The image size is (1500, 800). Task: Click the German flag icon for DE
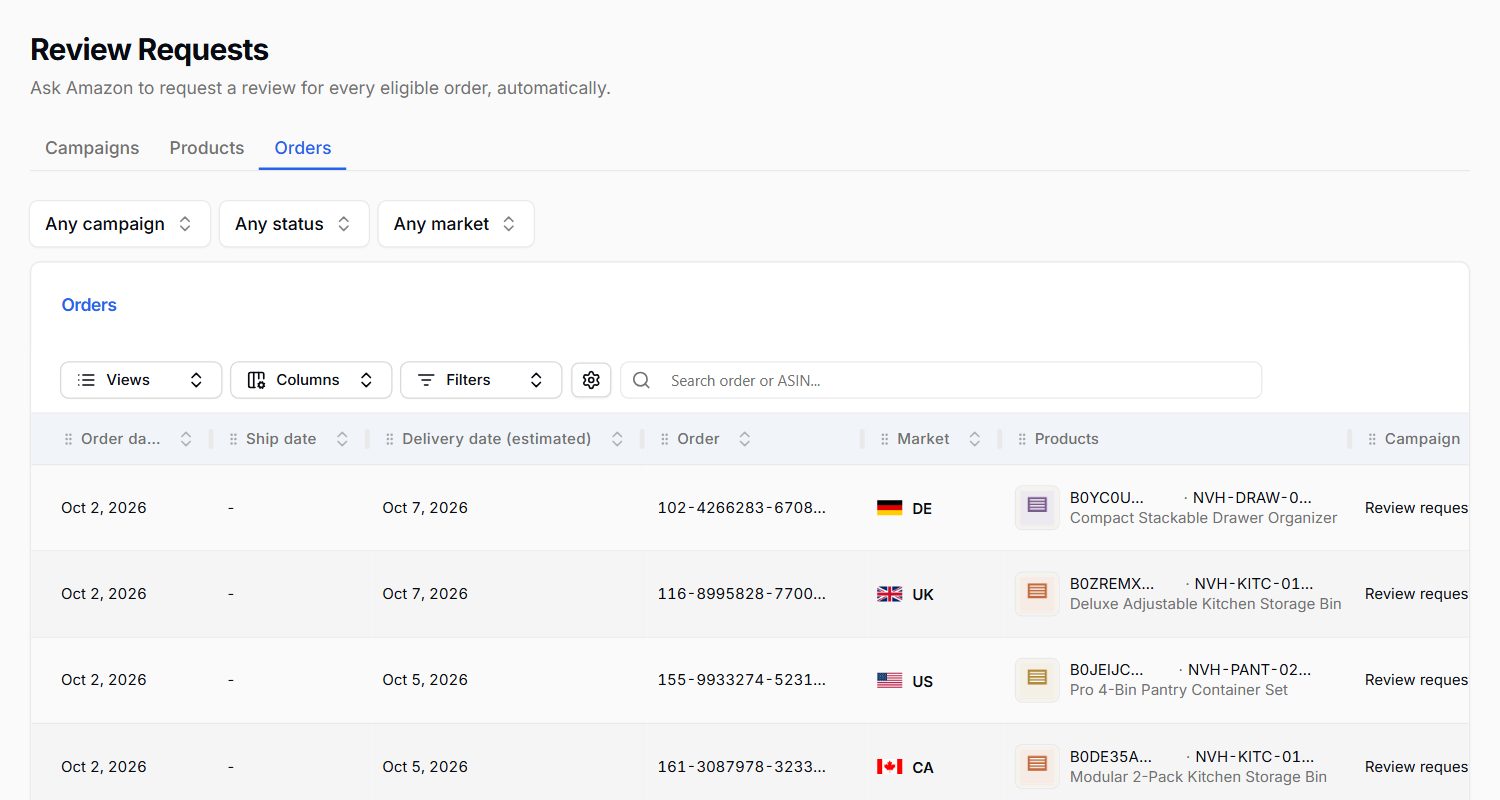click(889, 508)
